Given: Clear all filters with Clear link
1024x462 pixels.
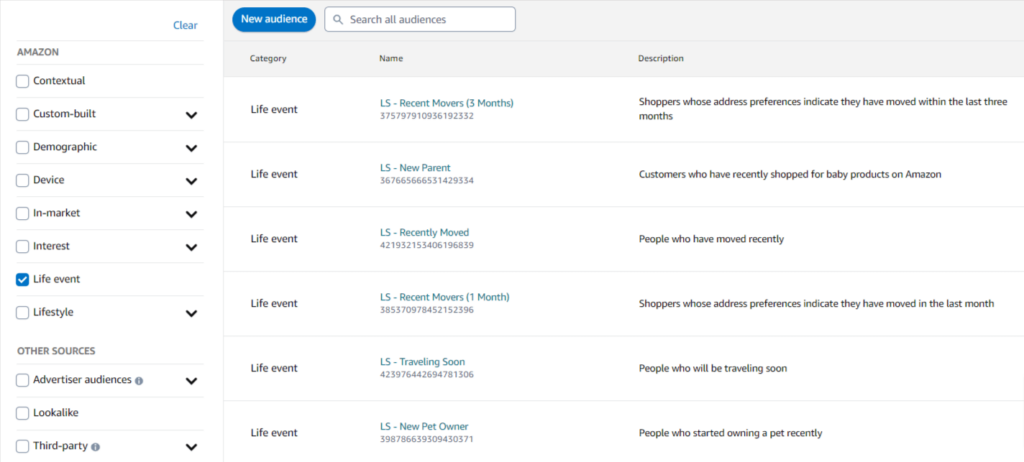Looking at the screenshot, I should tap(185, 25).
